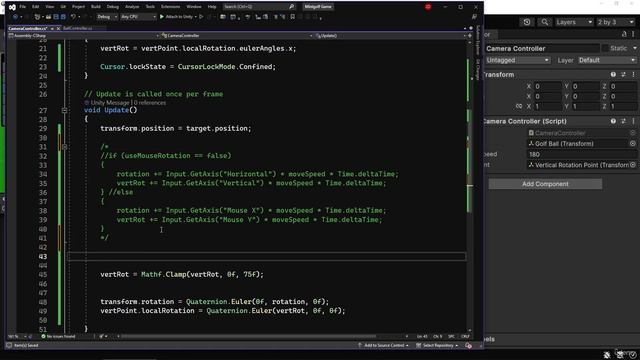Click the Undo toolbar icon

(x=73, y=17)
